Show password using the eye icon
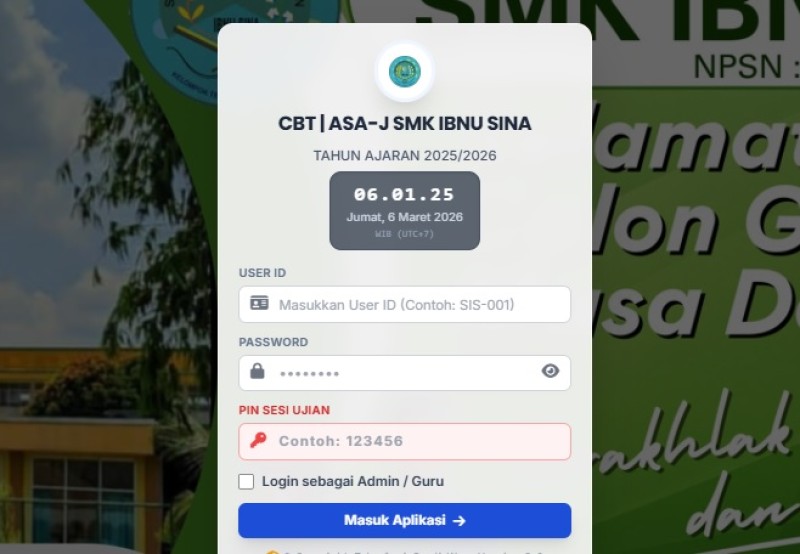This screenshot has width=800, height=554. pyautogui.click(x=550, y=371)
